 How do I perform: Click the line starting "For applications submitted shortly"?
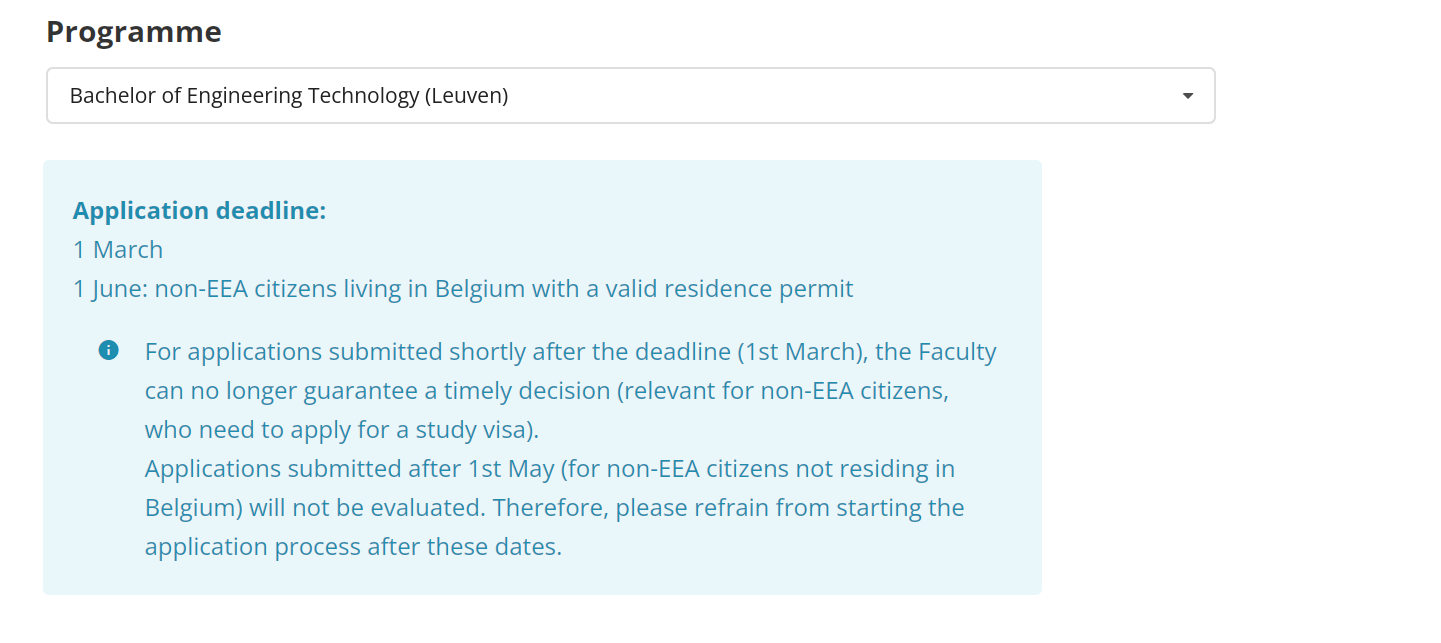pyautogui.click(x=570, y=352)
